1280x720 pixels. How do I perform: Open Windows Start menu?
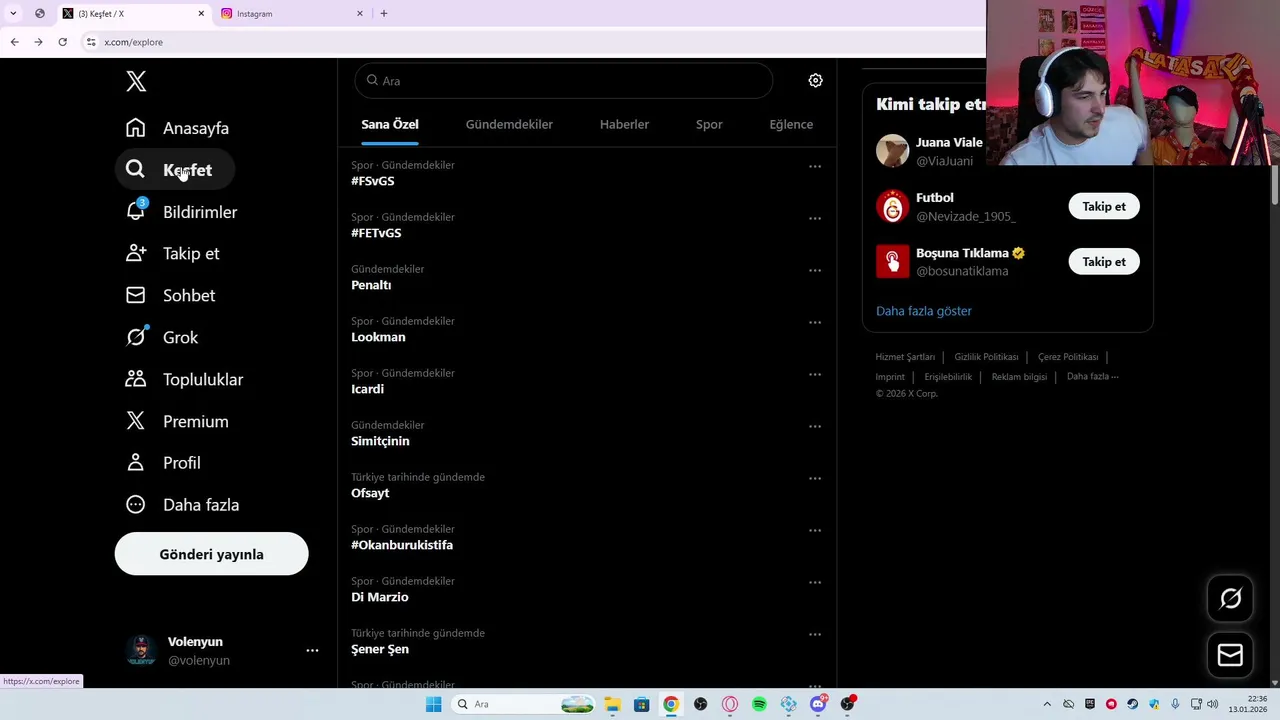pyautogui.click(x=433, y=704)
